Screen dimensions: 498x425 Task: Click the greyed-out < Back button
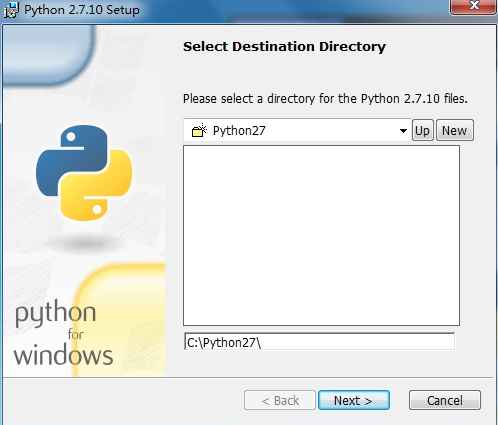pyautogui.click(x=280, y=400)
